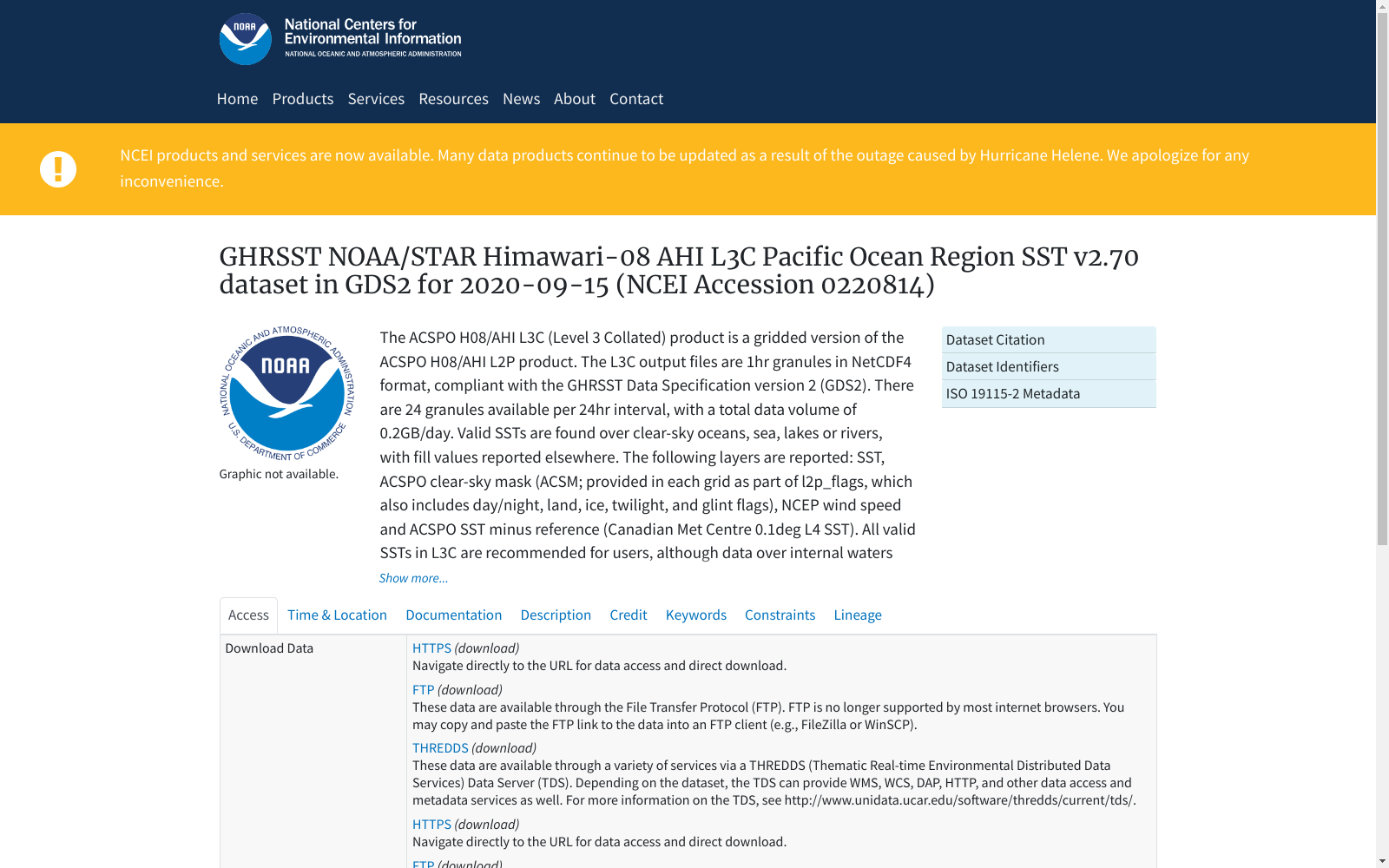Image resolution: width=1389 pixels, height=868 pixels.
Task: Click the NOAA NCEI logo in the header
Action: click(340, 39)
